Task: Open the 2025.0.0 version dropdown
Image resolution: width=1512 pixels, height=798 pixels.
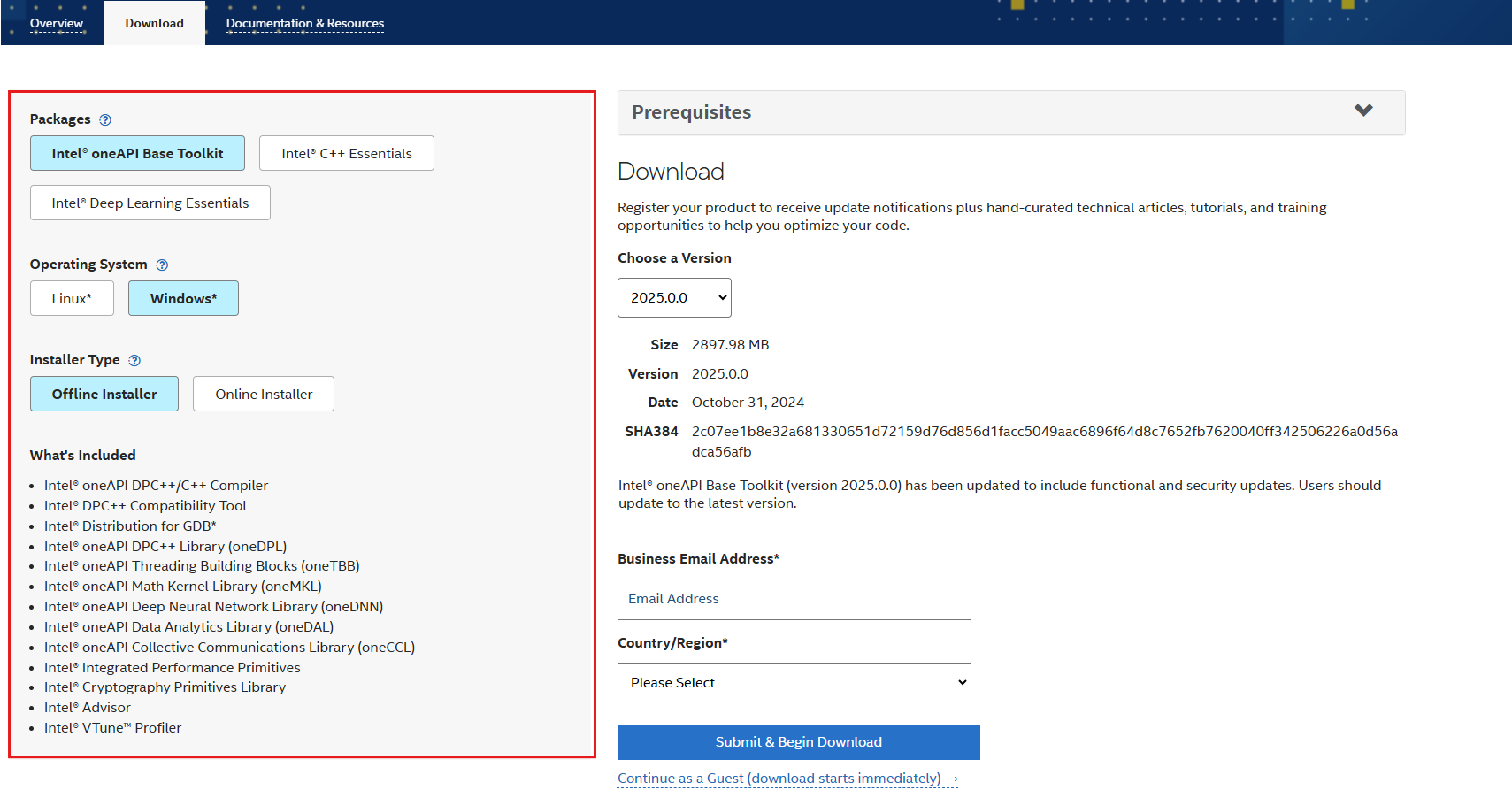Action: (x=674, y=297)
